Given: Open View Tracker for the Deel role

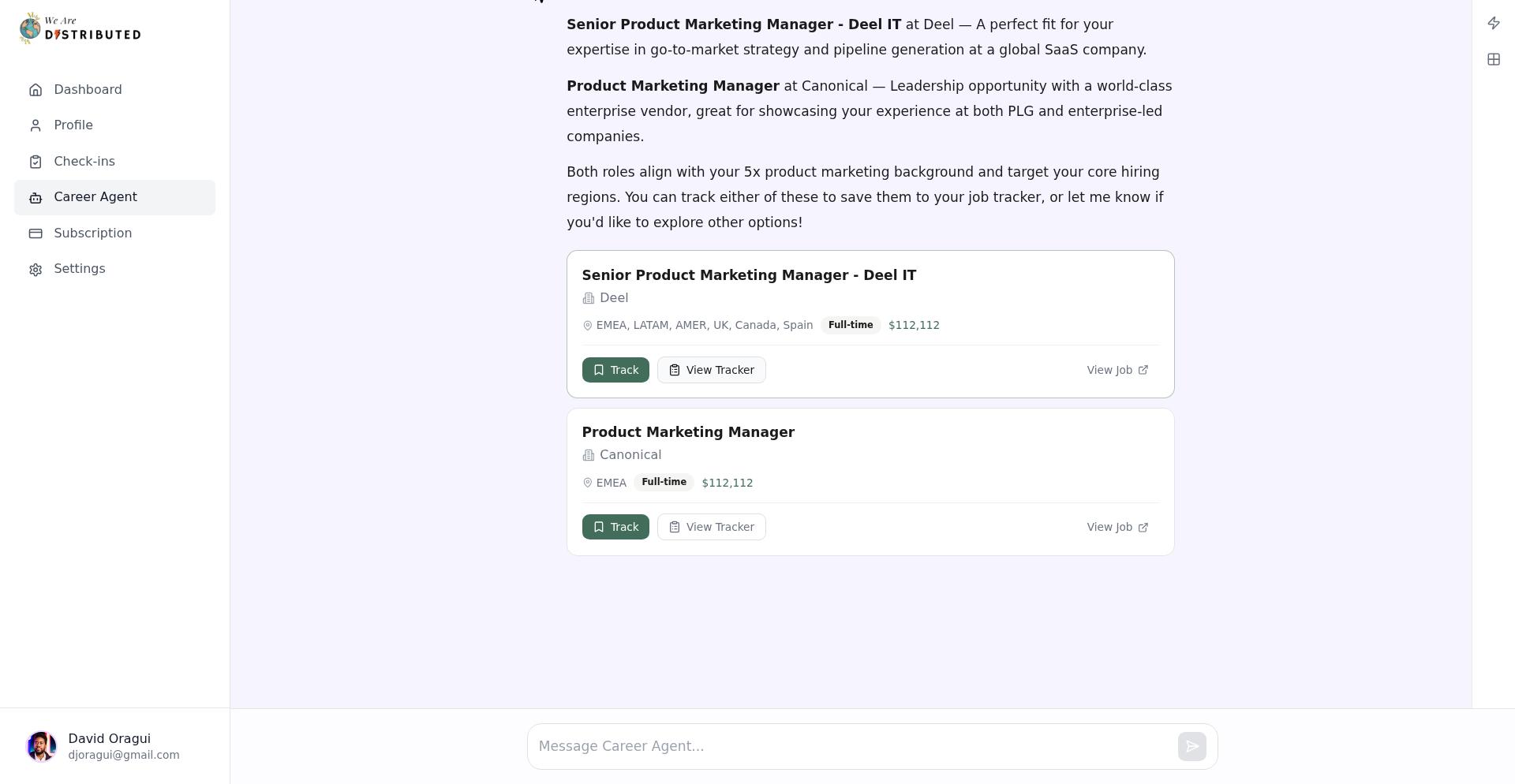Looking at the screenshot, I should (711, 369).
